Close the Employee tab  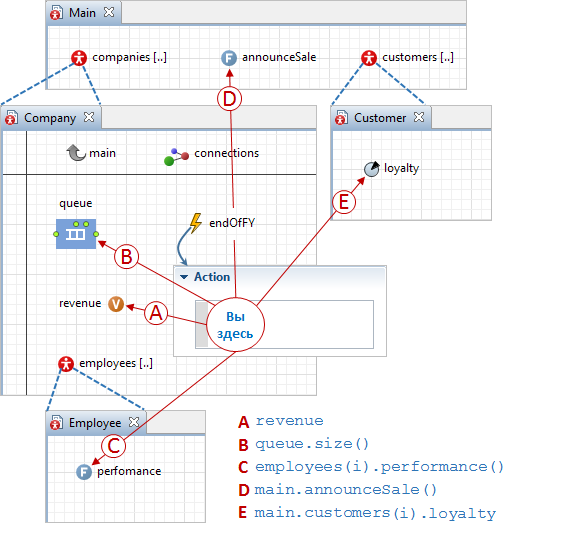click(134, 422)
